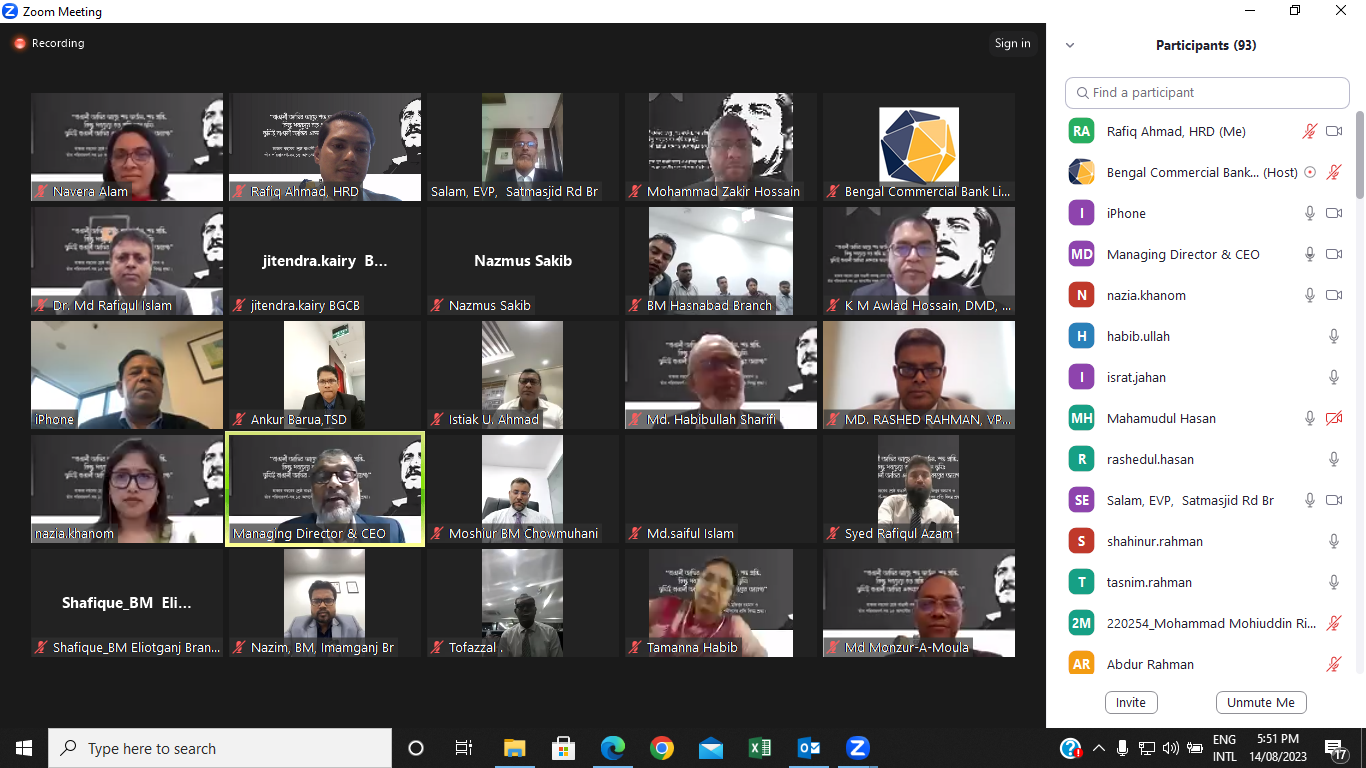This screenshot has height=768, width=1366.
Task: Click the muted mic icon for Abdur Rahman
Action: click(1333, 664)
